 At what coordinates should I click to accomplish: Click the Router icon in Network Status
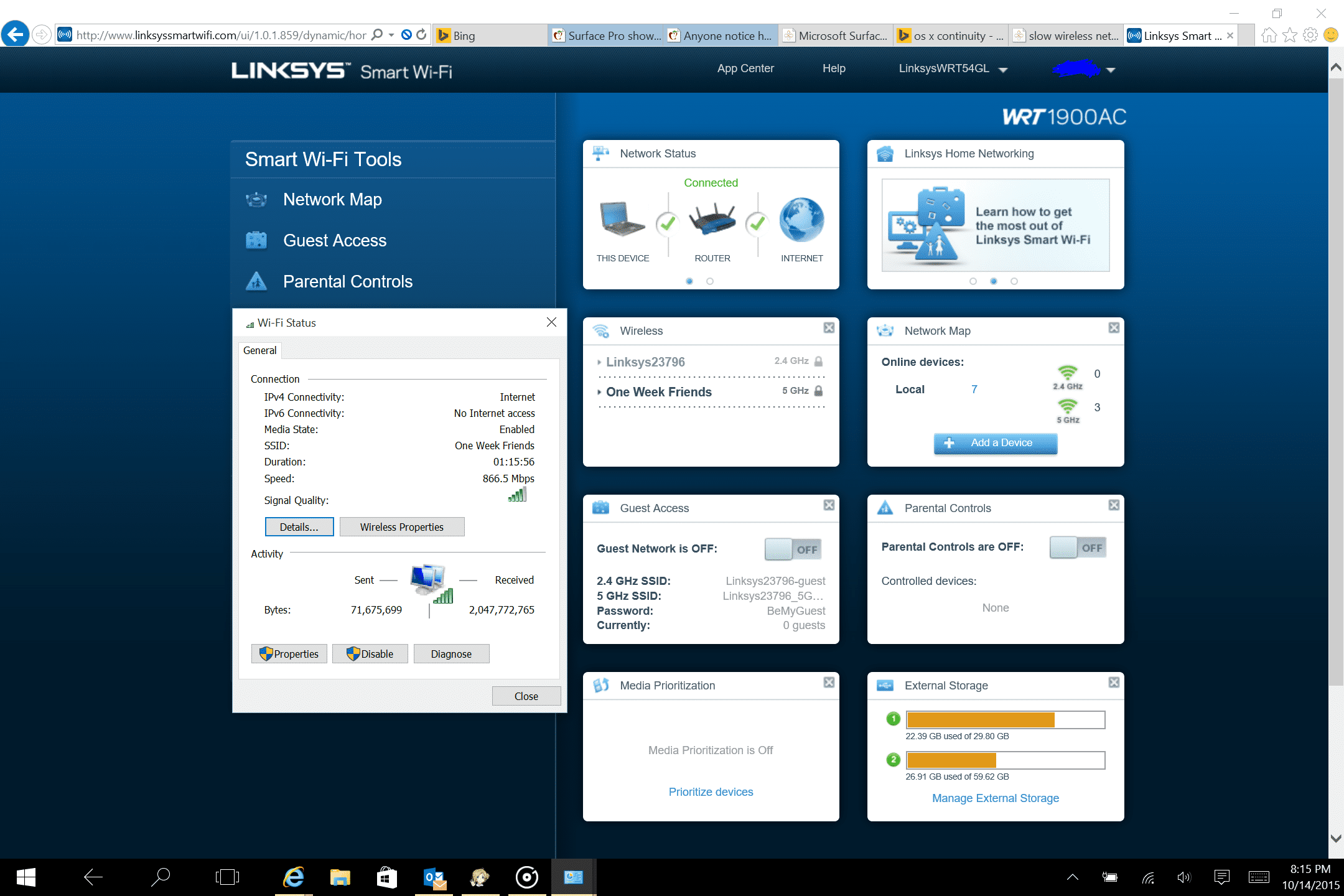[x=712, y=220]
